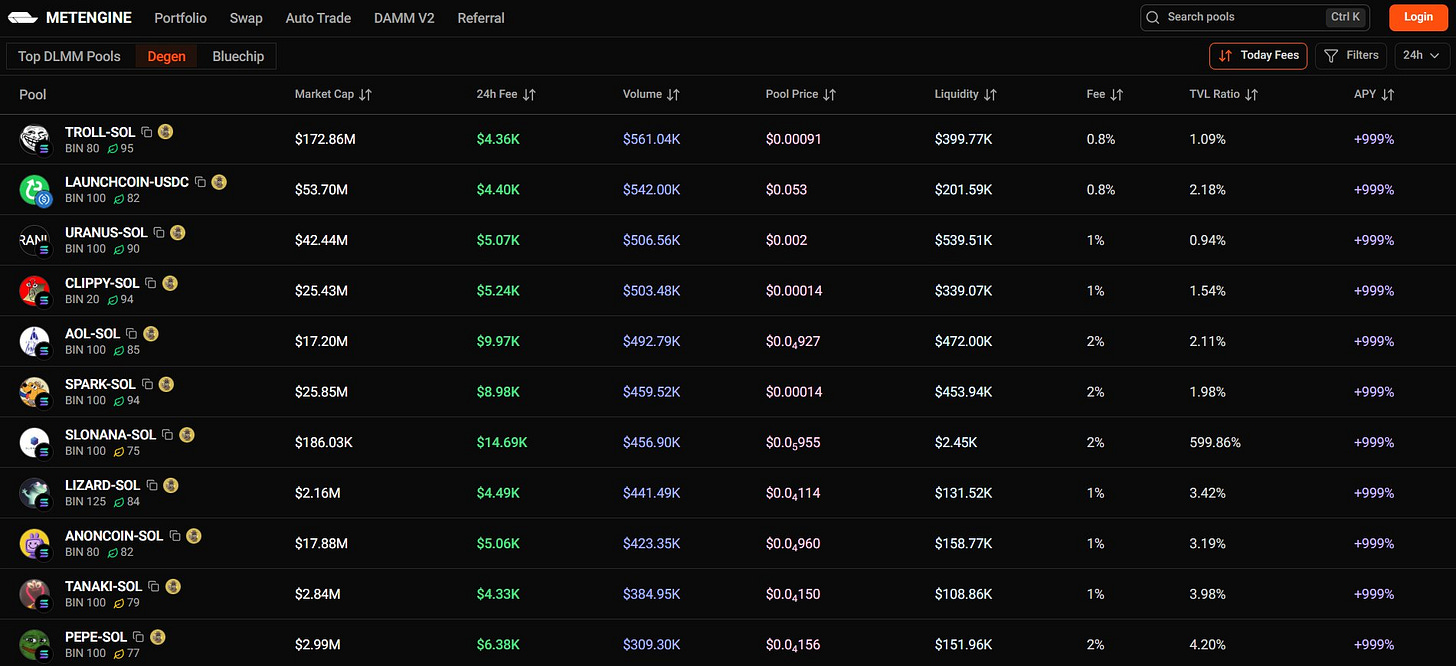Open the URANUS-SOL pool

click(106, 233)
